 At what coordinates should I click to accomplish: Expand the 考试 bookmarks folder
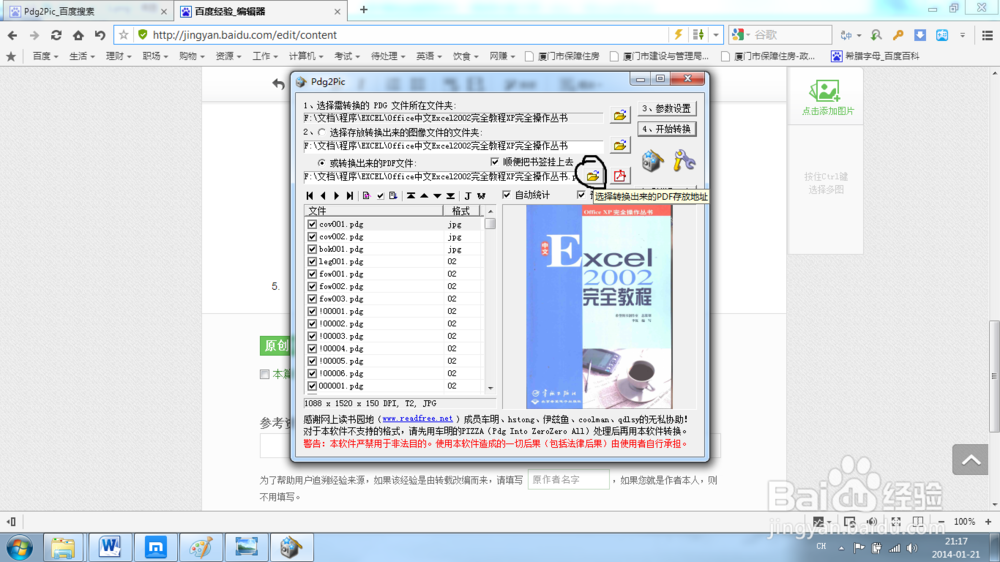click(x=347, y=56)
